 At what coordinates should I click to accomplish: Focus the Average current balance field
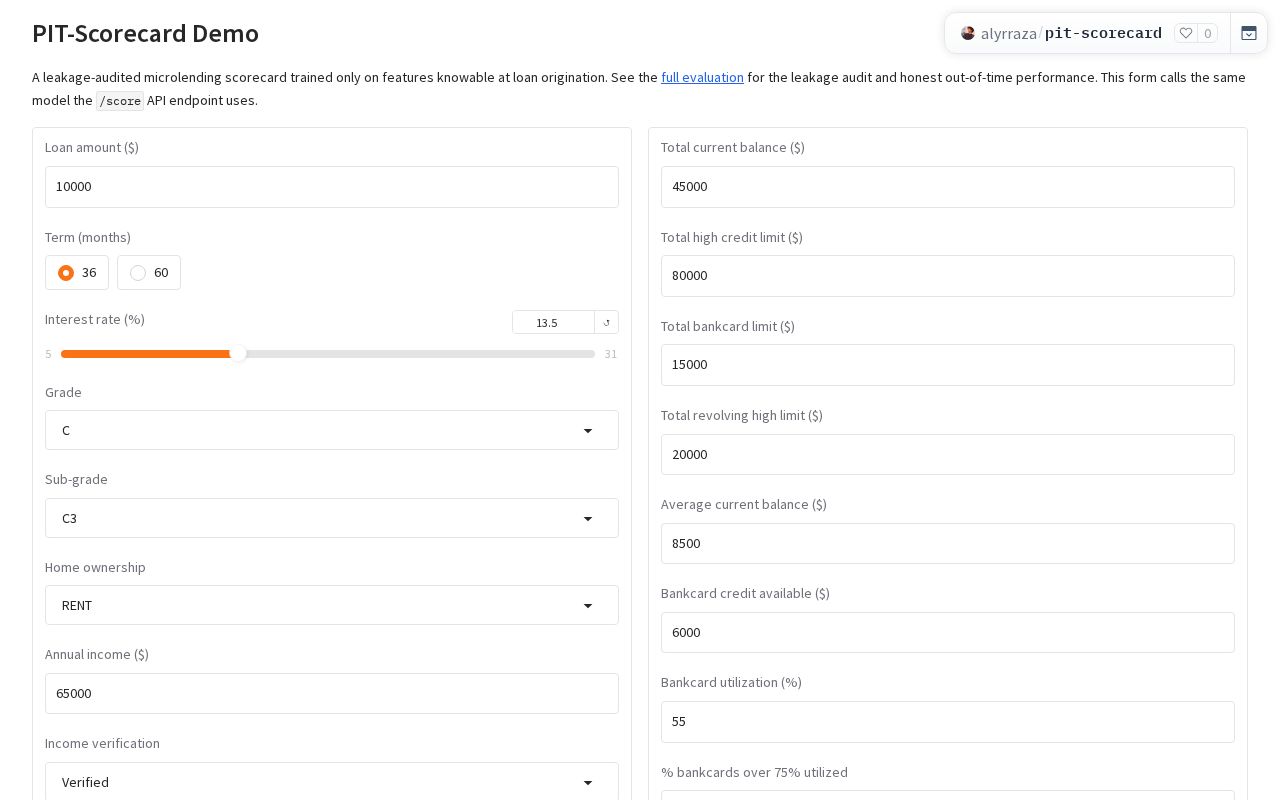click(948, 543)
